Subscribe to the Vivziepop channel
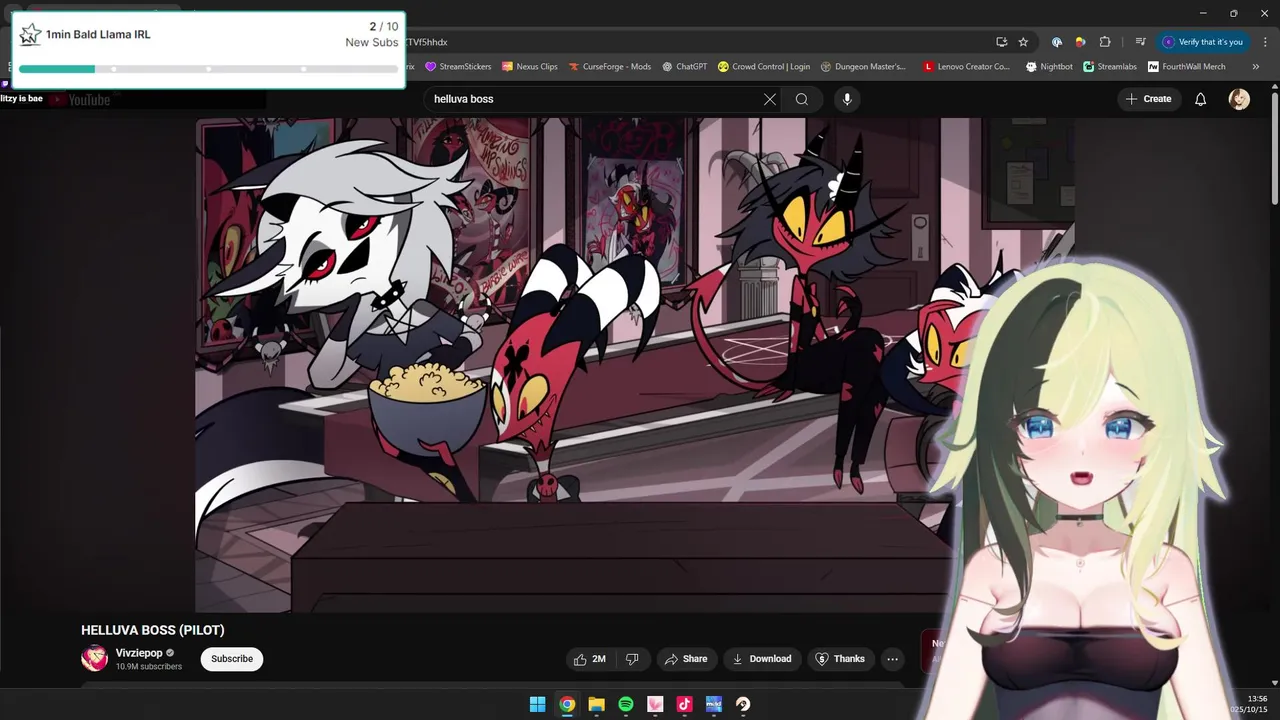This screenshot has width=1280, height=720. pyautogui.click(x=232, y=659)
